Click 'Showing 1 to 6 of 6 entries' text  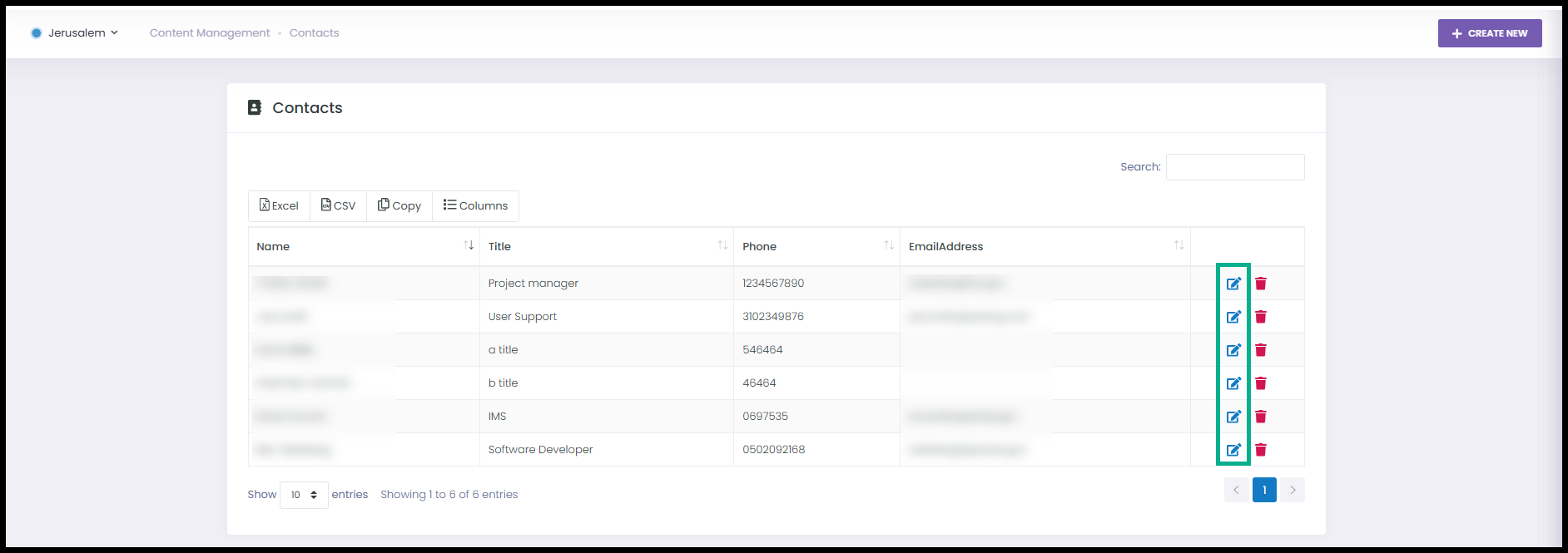(x=449, y=495)
